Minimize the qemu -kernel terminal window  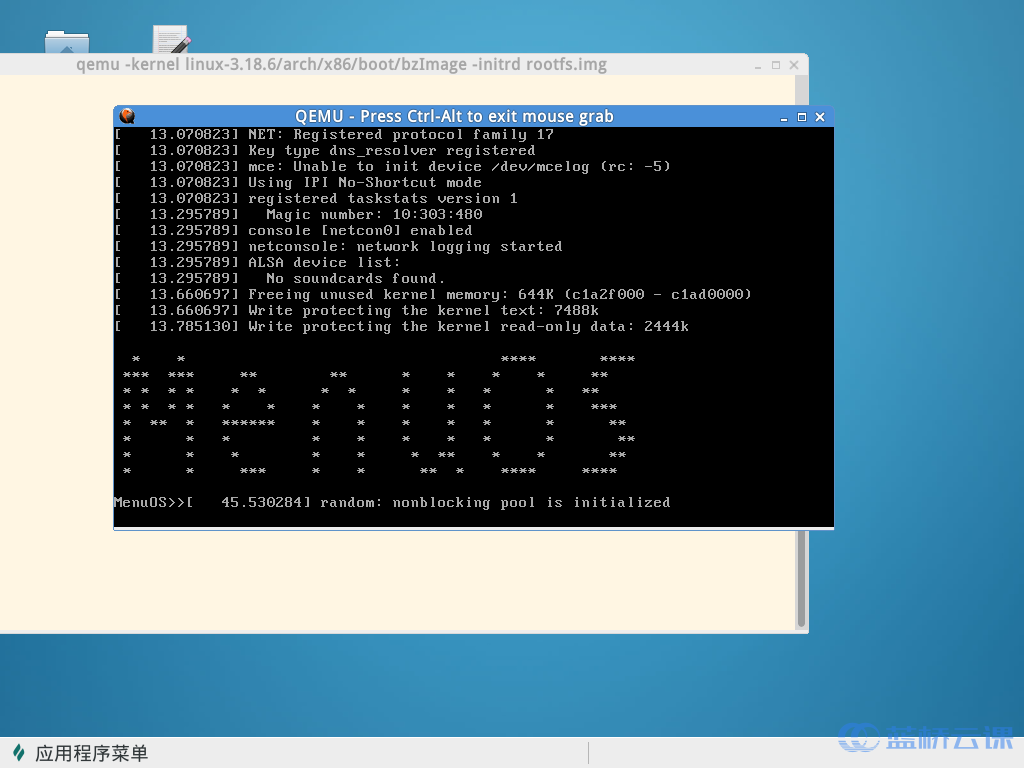[x=758, y=65]
